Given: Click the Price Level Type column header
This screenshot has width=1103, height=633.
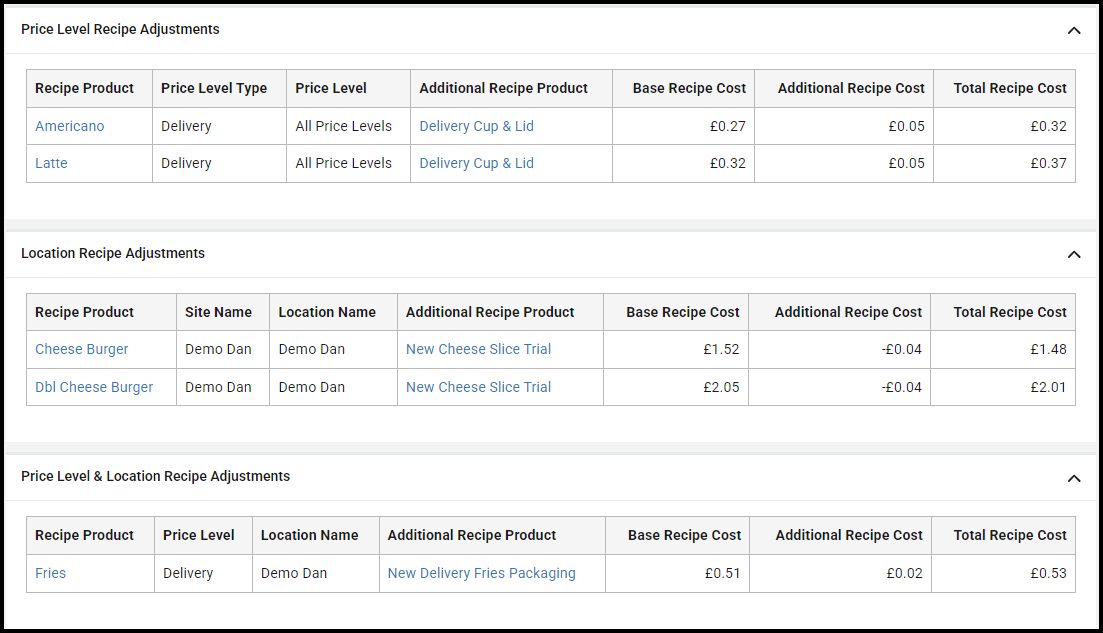Looking at the screenshot, I should click(x=214, y=88).
